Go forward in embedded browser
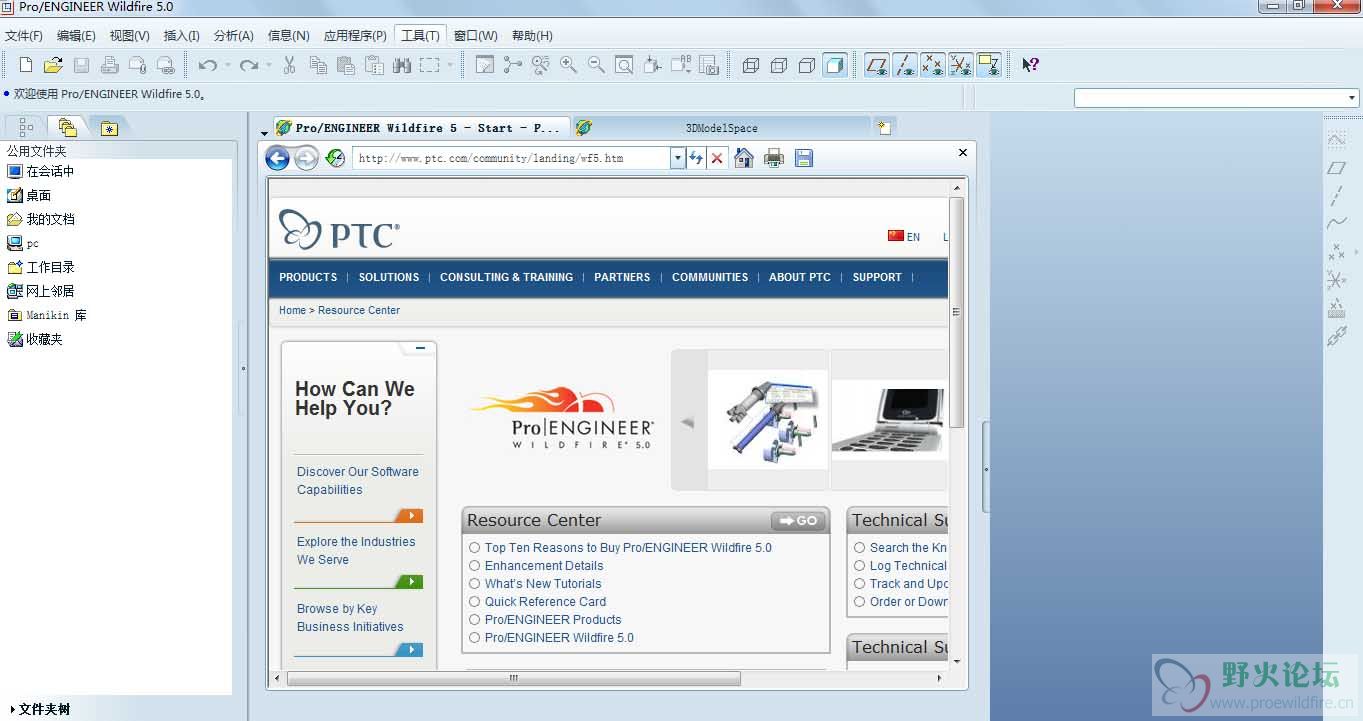Screen dimensions: 1363x721 (x=306, y=158)
